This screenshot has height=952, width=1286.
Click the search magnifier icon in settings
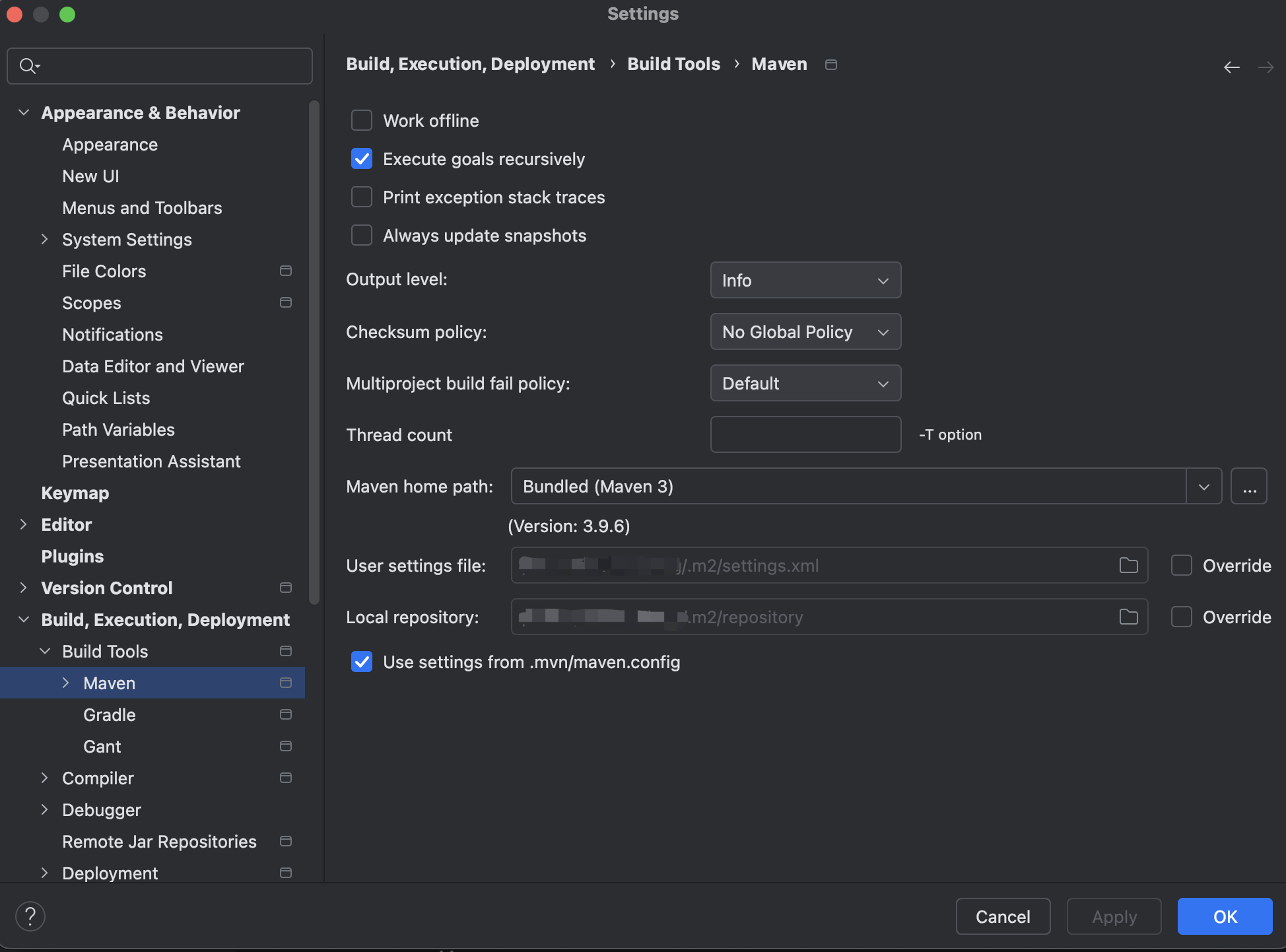tap(29, 65)
